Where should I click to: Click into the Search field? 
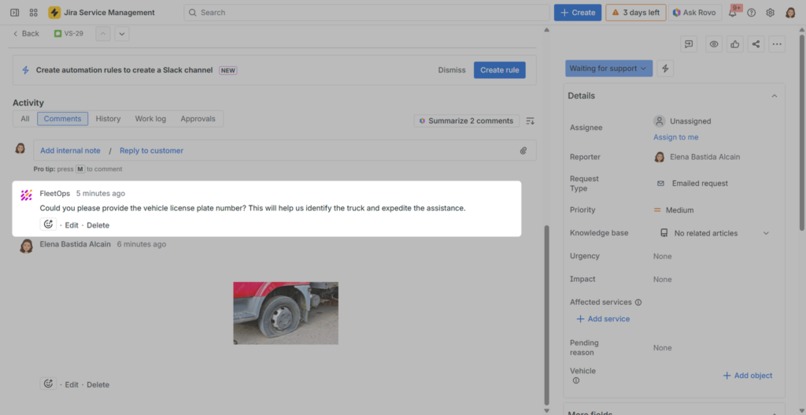click(x=366, y=12)
